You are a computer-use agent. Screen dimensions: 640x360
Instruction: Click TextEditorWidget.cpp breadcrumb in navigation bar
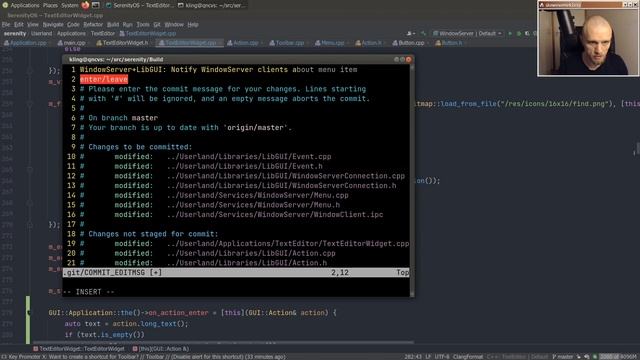[x=148, y=33]
